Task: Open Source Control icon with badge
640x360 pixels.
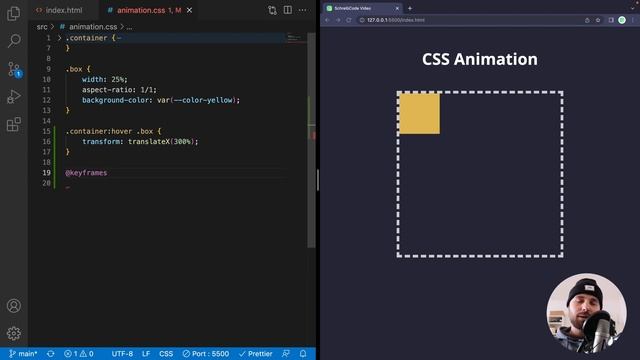Action: pyautogui.click(x=14, y=69)
